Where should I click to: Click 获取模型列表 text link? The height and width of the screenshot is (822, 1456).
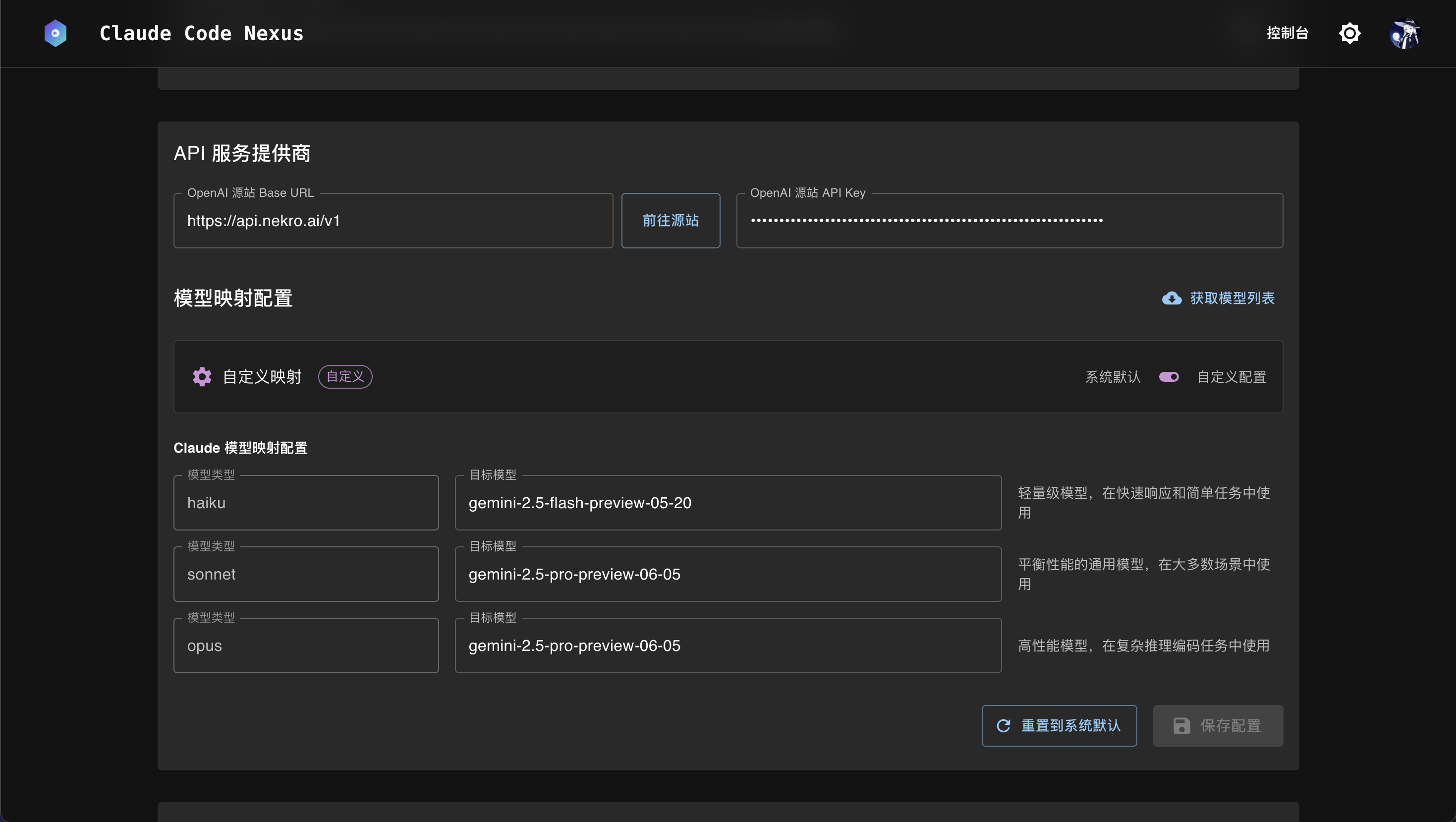click(1232, 298)
